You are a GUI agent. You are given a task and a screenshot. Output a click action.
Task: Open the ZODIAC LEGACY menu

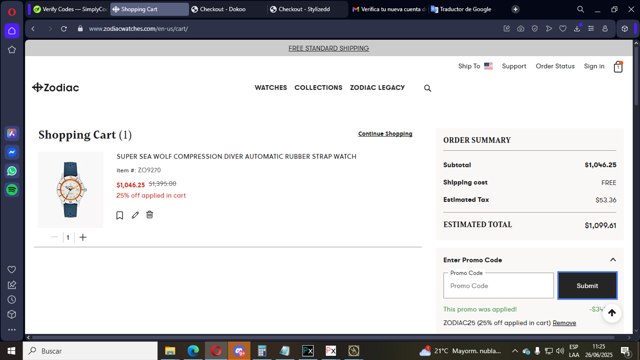pyautogui.click(x=377, y=87)
